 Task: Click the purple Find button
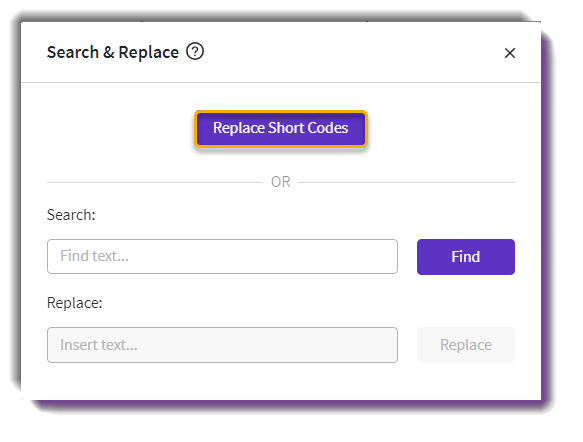coord(466,257)
